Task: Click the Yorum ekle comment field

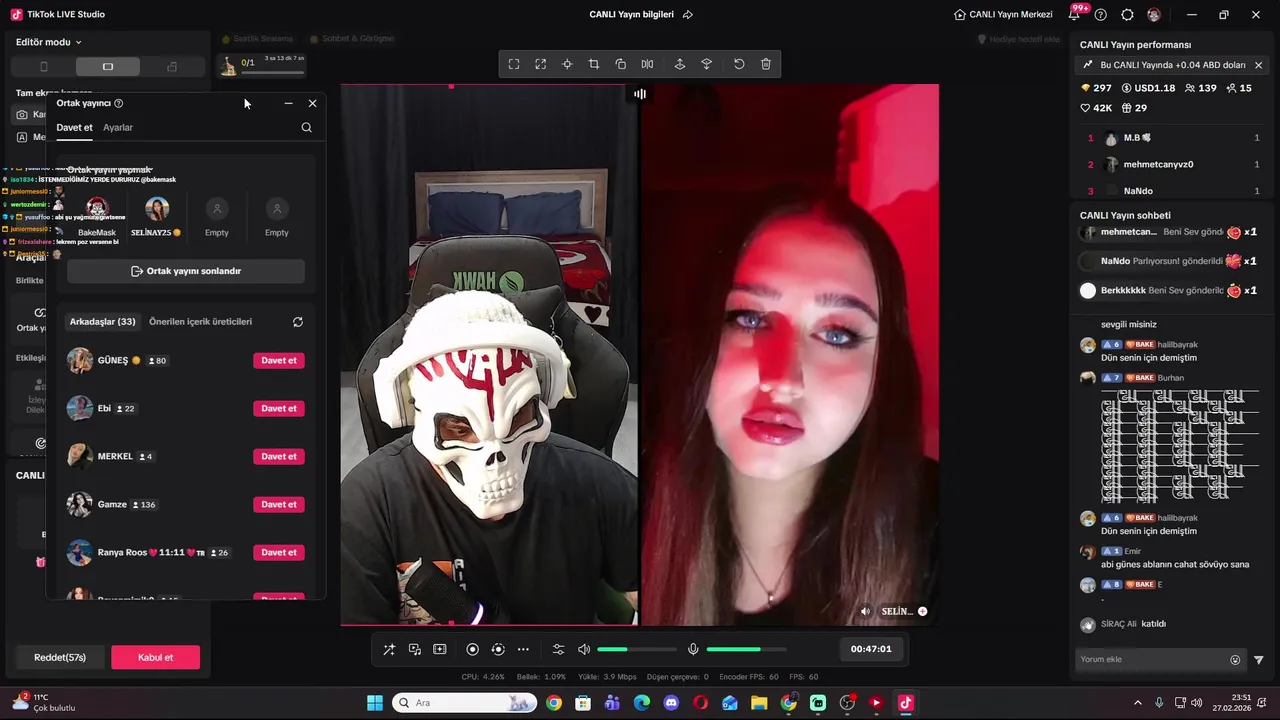Action: click(x=1150, y=659)
